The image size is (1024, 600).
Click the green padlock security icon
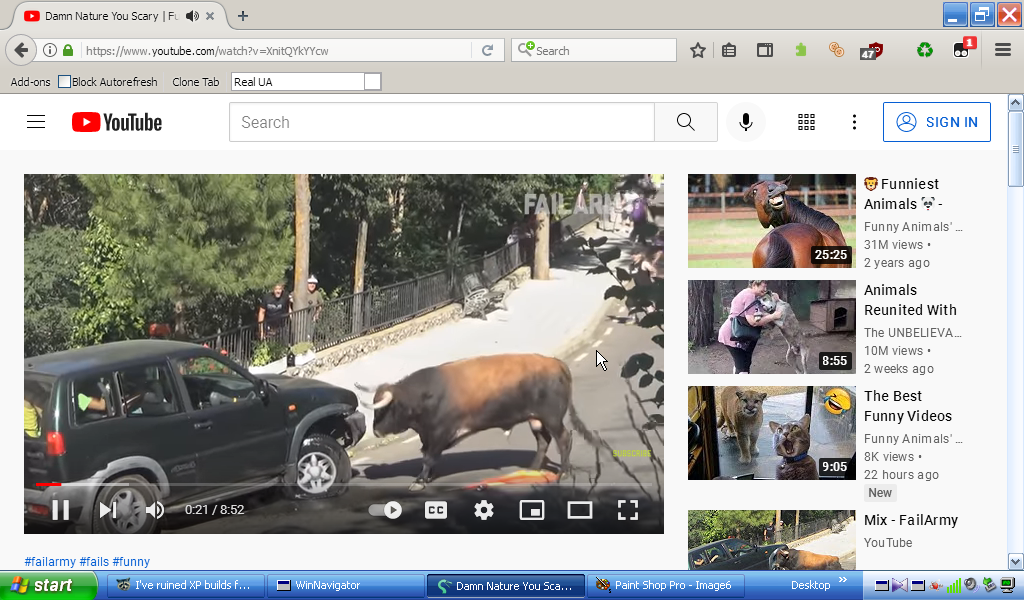point(68,50)
